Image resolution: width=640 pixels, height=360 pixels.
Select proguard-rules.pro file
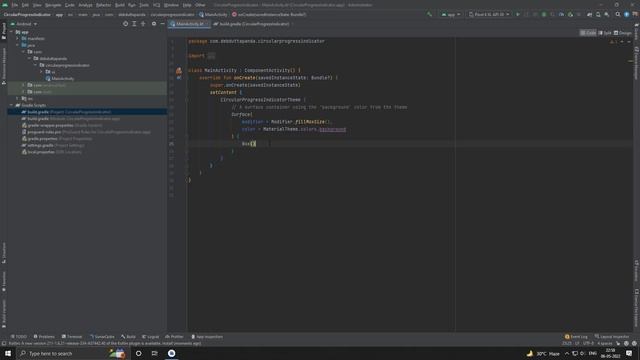[86, 132]
